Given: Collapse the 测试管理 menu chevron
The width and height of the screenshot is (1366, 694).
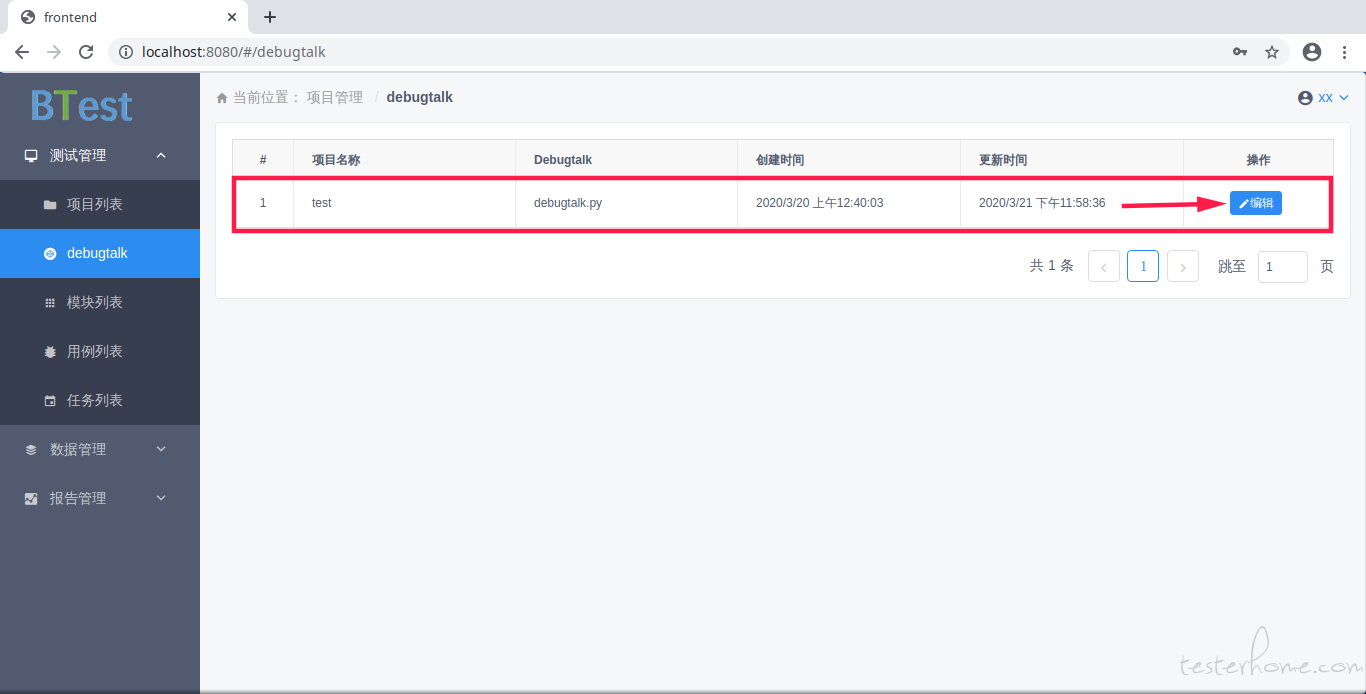Looking at the screenshot, I should pos(161,155).
